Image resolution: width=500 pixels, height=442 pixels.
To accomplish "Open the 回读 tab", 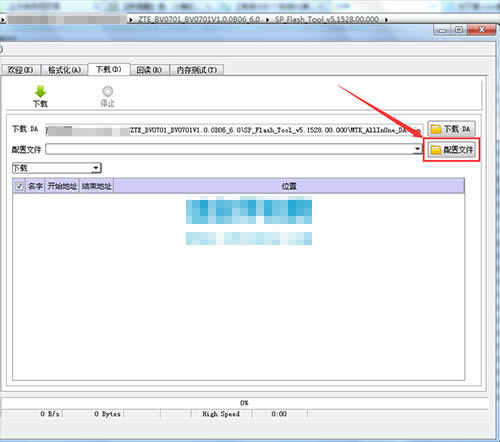I will (149, 70).
